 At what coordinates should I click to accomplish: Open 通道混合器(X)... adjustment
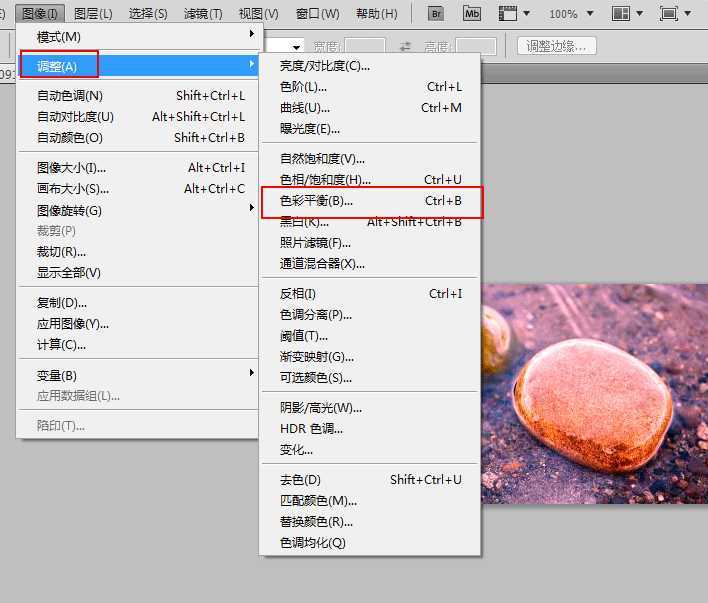[x=370, y=264]
